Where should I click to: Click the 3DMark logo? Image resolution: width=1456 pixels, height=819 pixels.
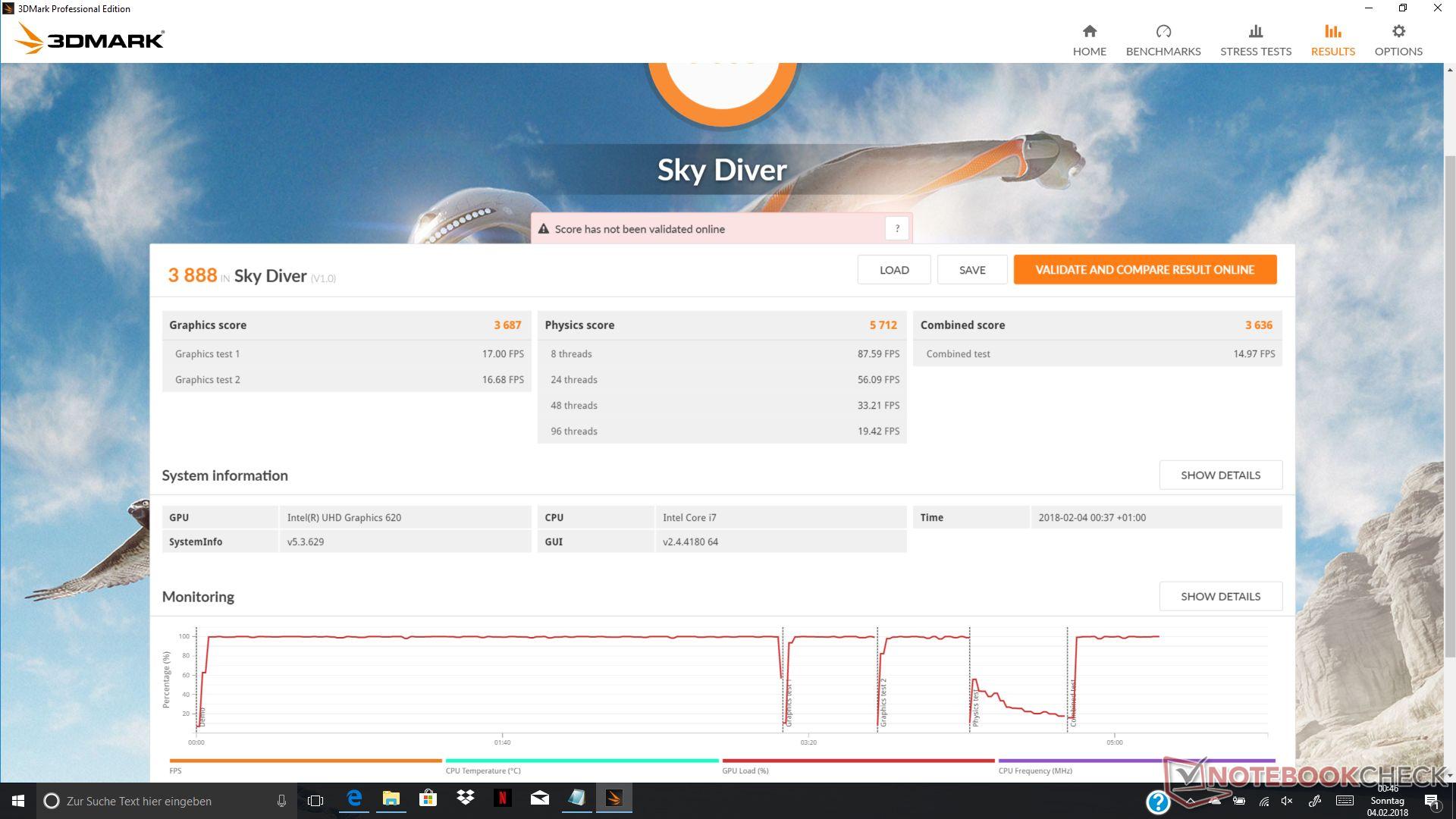click(x=89, y=39)
